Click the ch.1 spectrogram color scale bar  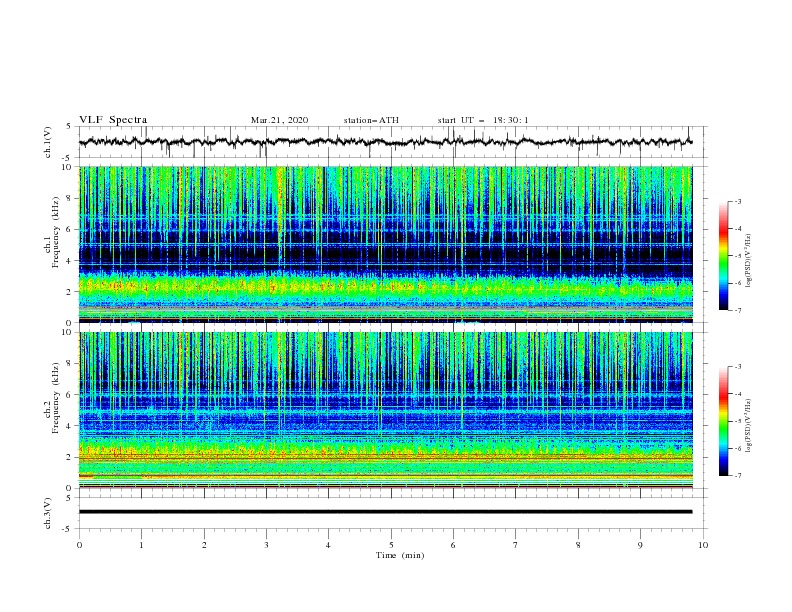click(723, 256)
